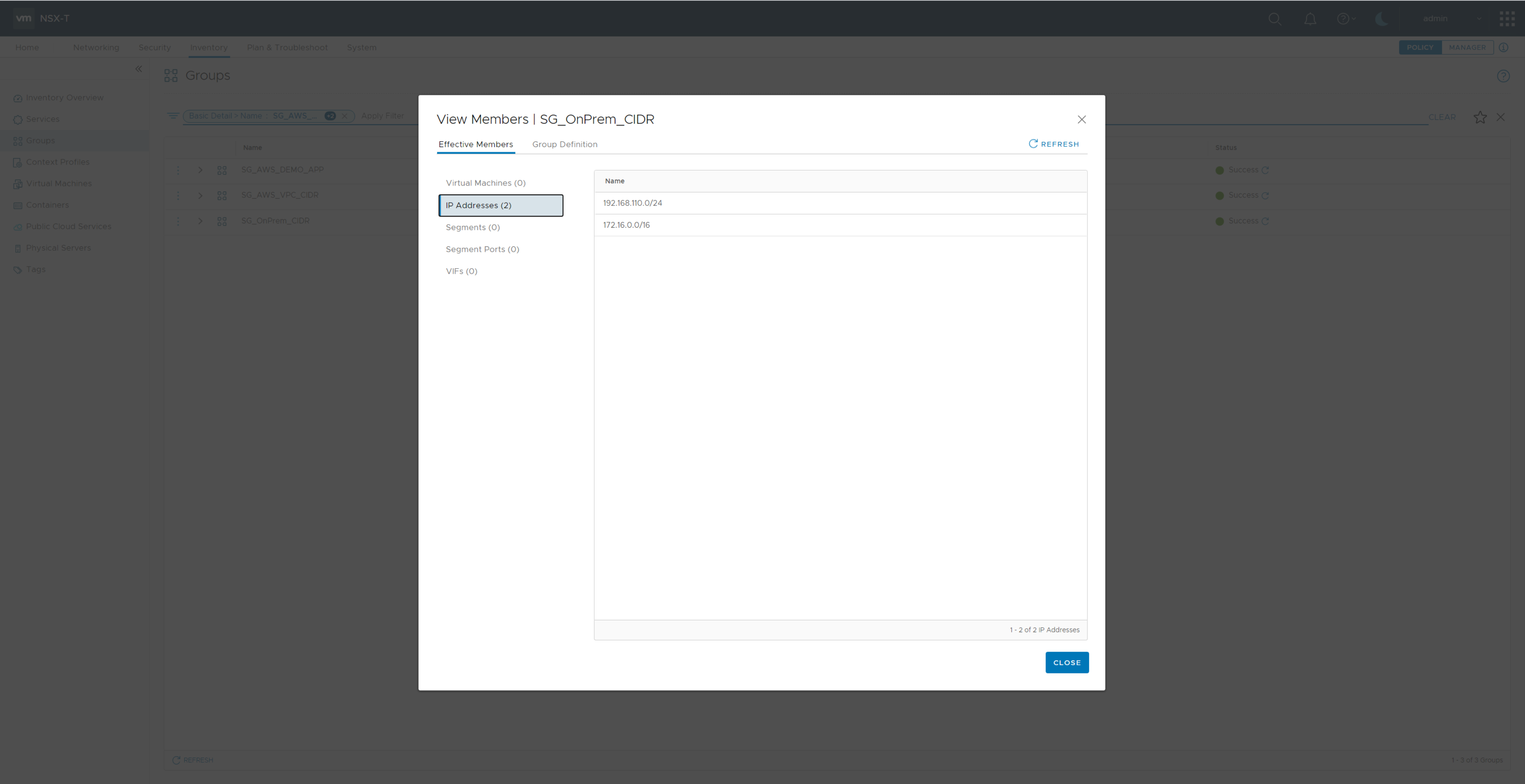Open the Home menu tab

[27, 47]
